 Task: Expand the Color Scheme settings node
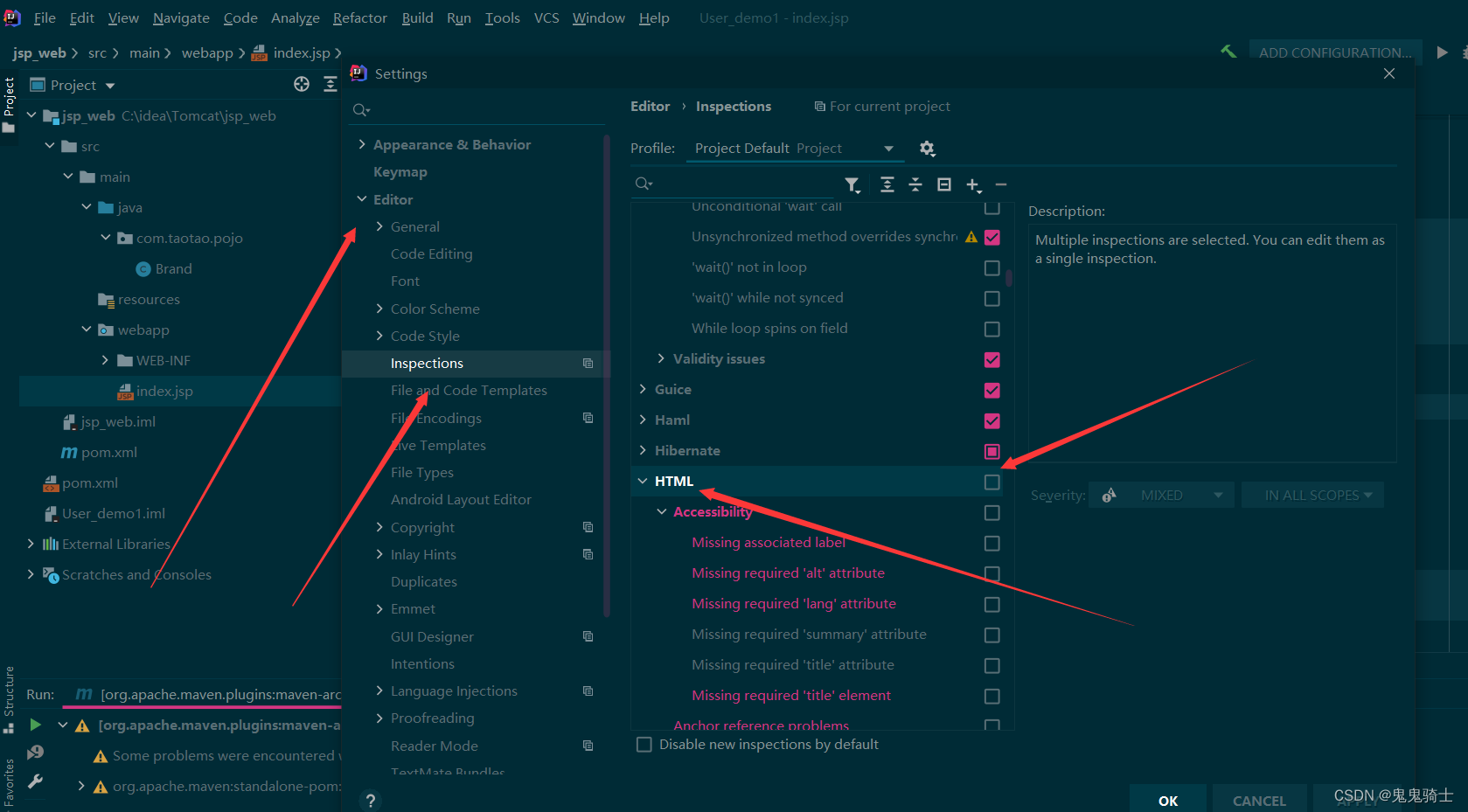[379, 309]
